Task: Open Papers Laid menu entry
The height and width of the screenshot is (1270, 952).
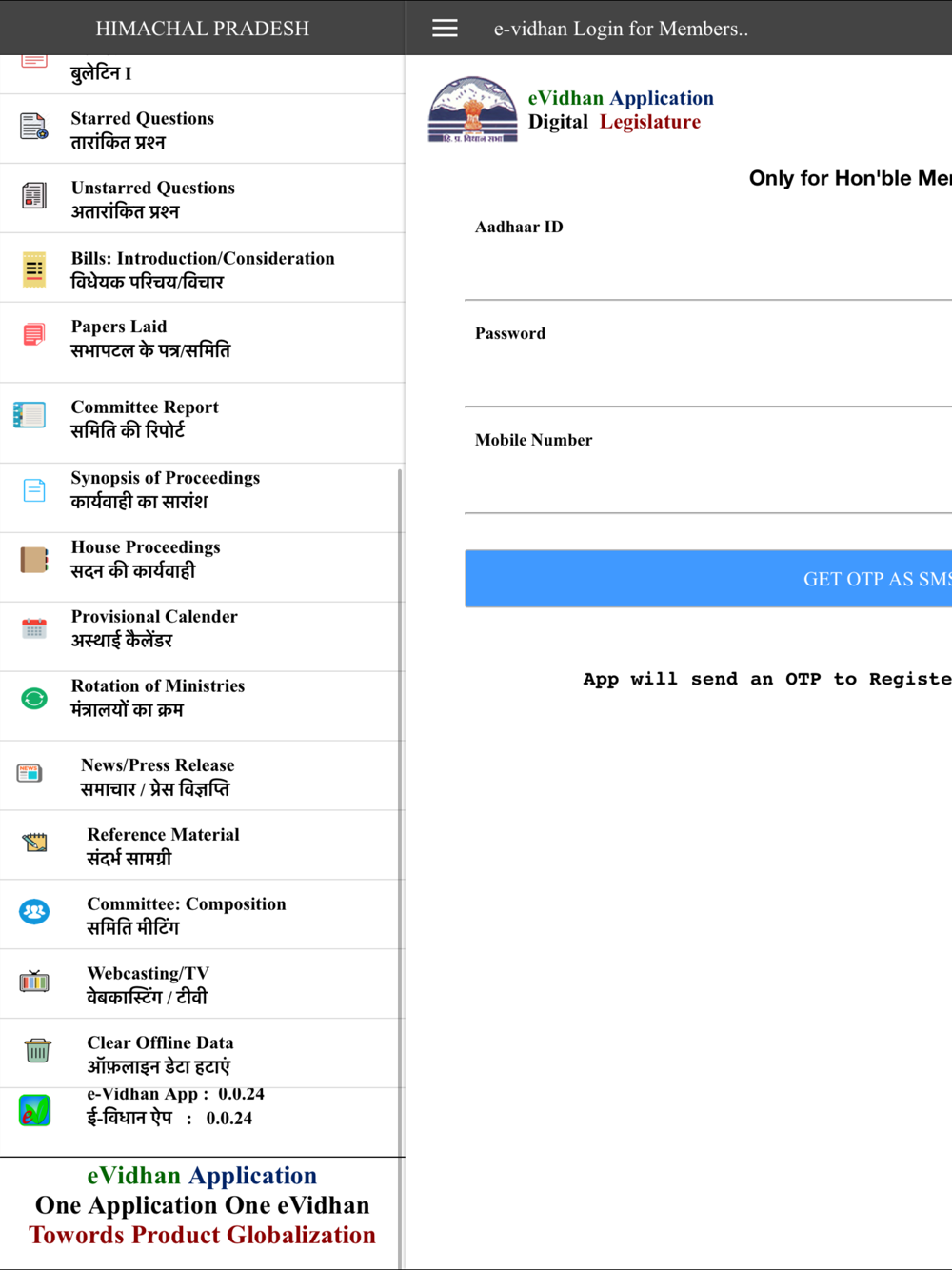Action: pyautogui.click(x=202, y=343)
